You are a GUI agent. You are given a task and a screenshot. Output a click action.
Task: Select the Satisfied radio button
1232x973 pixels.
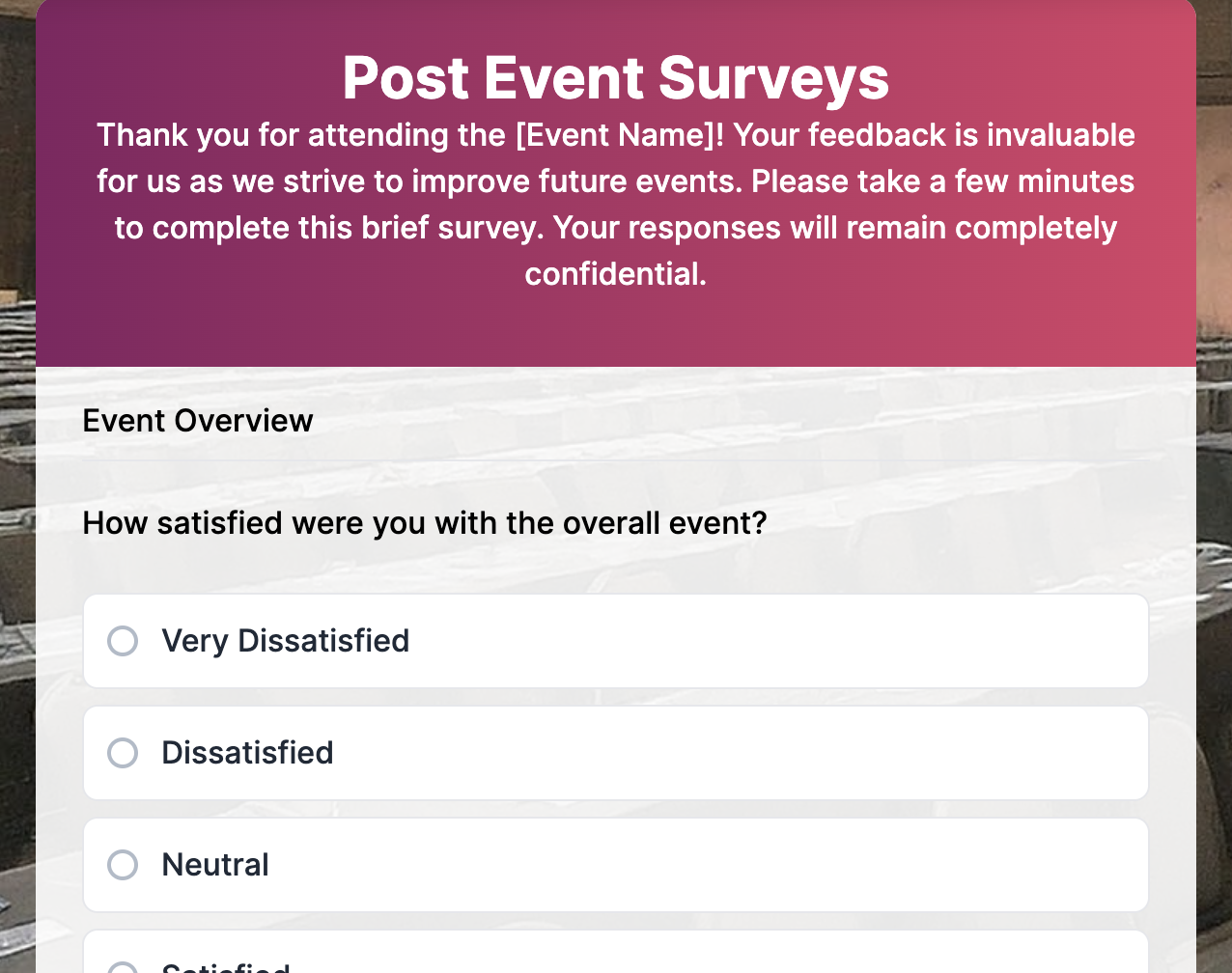(123, 965)
